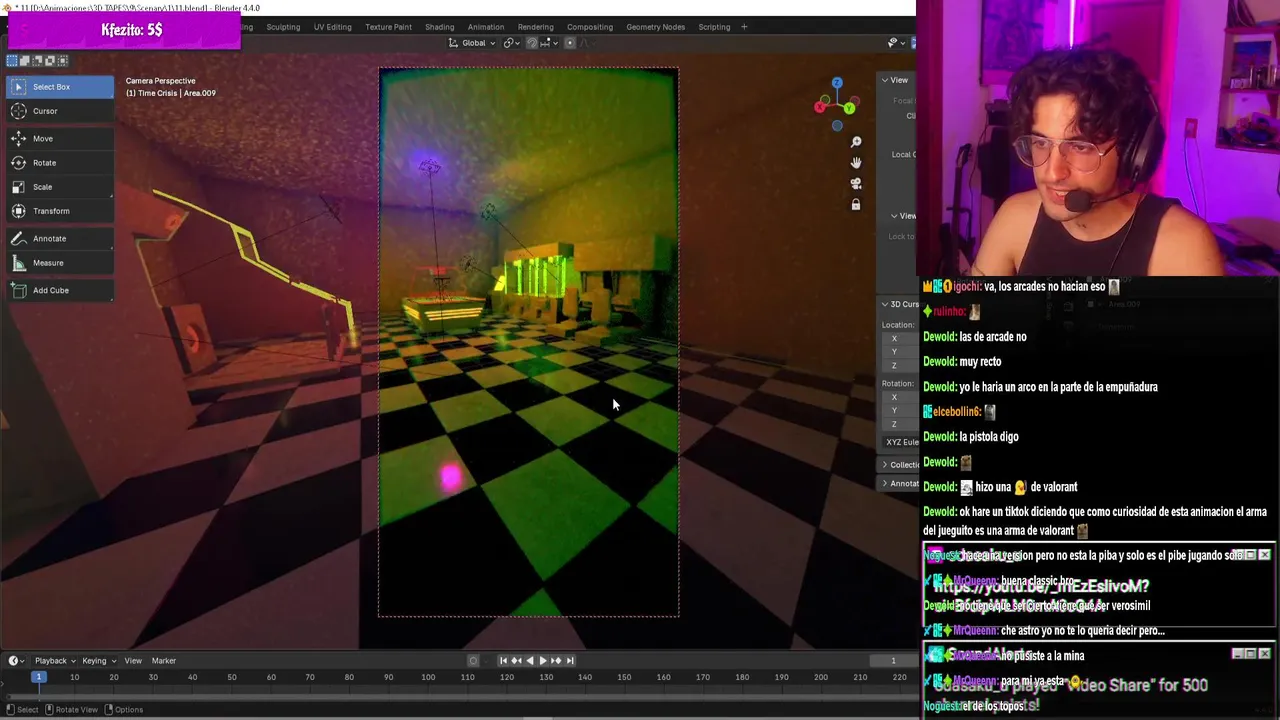
Task: Select the Transform tool
Action: coord(59,211)
